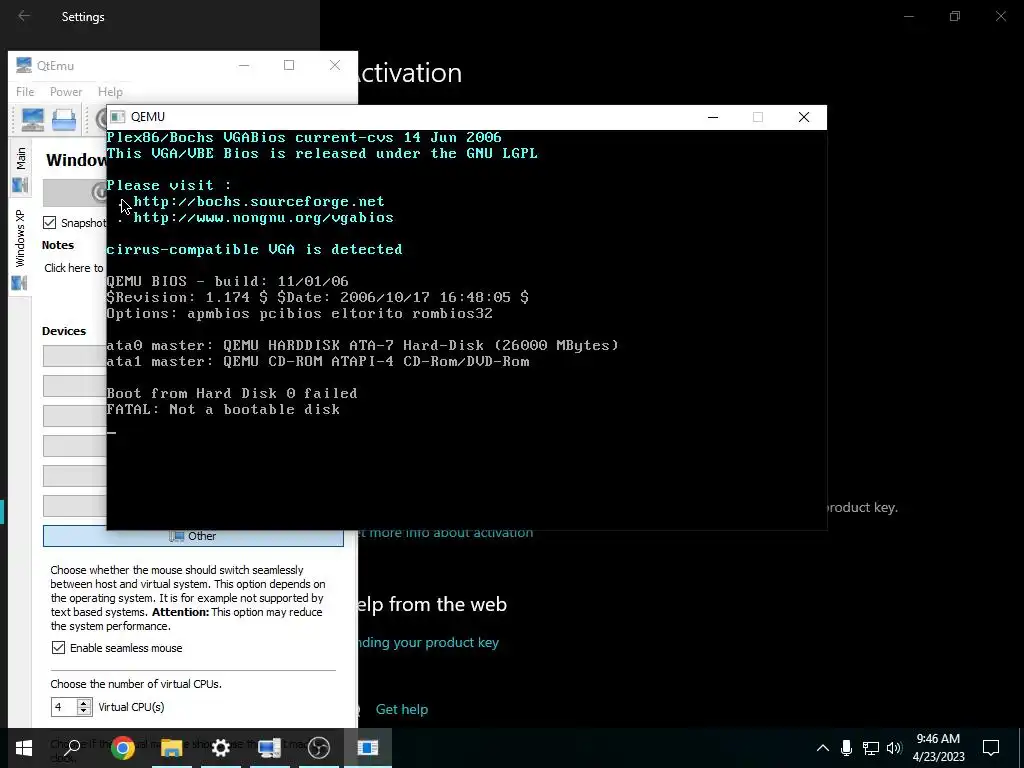Screen dimensions: 1024x768
Task: Open the taskbar clock showing 9:46 AM
Action: click(938, 748)
